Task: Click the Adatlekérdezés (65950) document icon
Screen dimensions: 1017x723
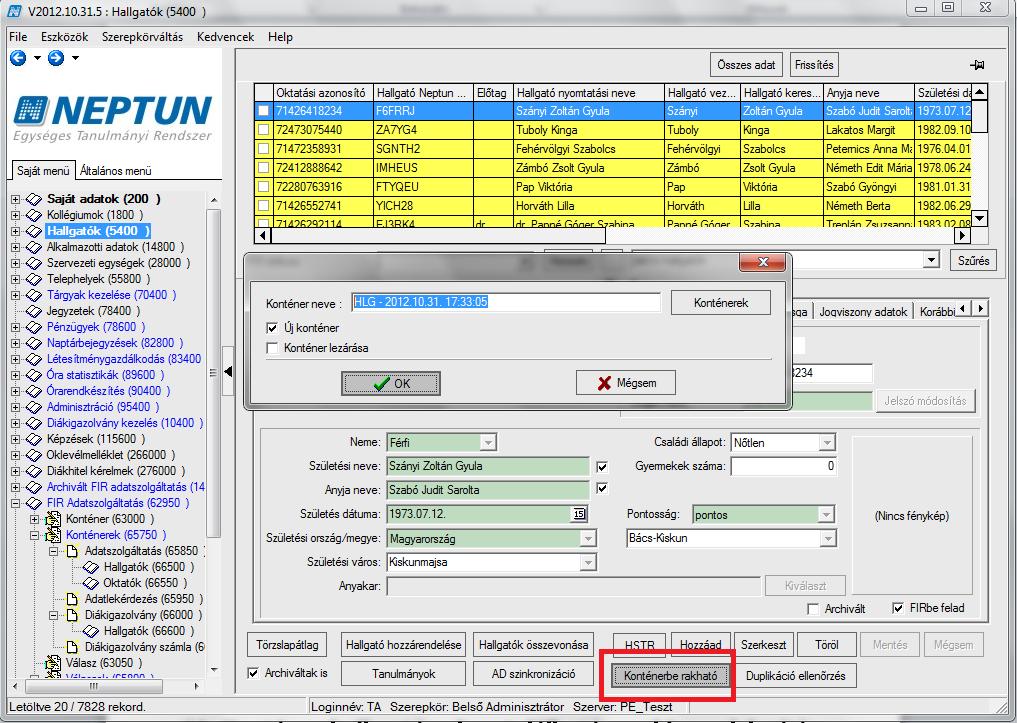Action: [x=72, y=599]
